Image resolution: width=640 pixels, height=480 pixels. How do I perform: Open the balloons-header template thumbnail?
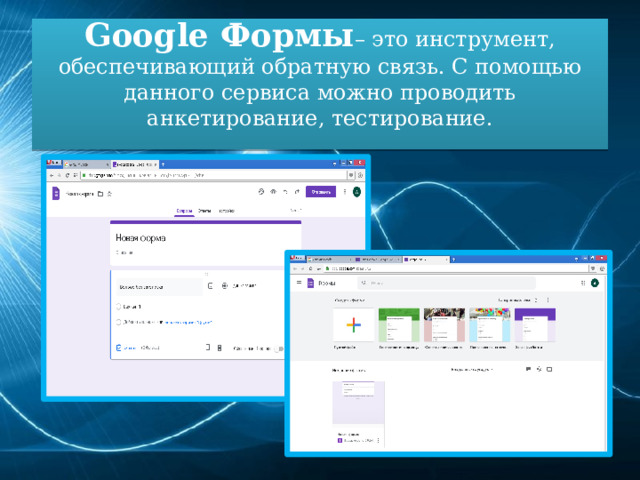pyautogui.click(x=490, y=325)
